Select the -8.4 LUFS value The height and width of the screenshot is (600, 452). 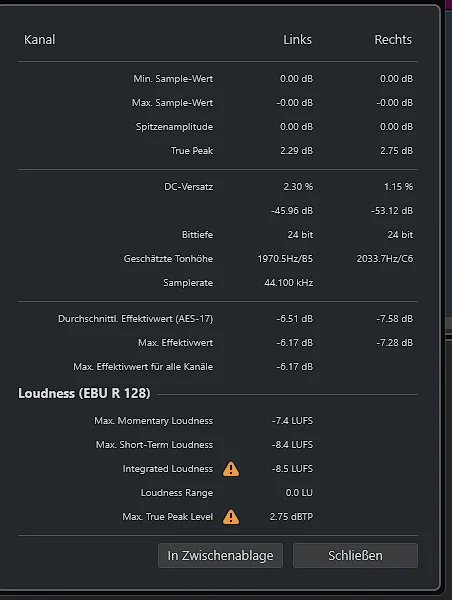tap(292, 445)
